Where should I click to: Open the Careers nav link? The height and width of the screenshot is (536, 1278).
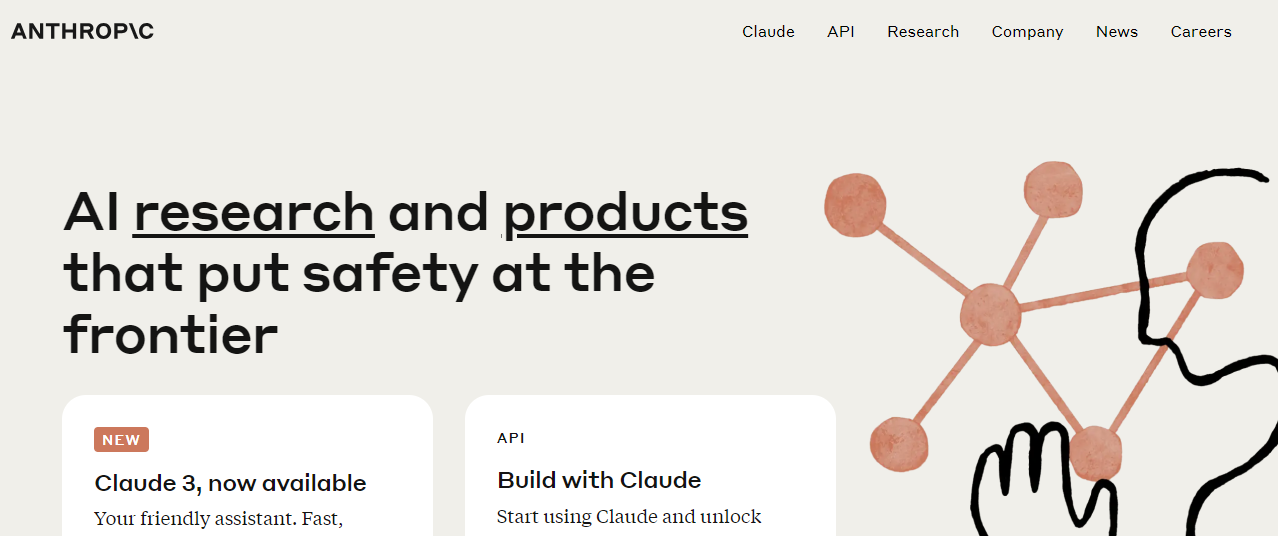[x=1201, y=32]
